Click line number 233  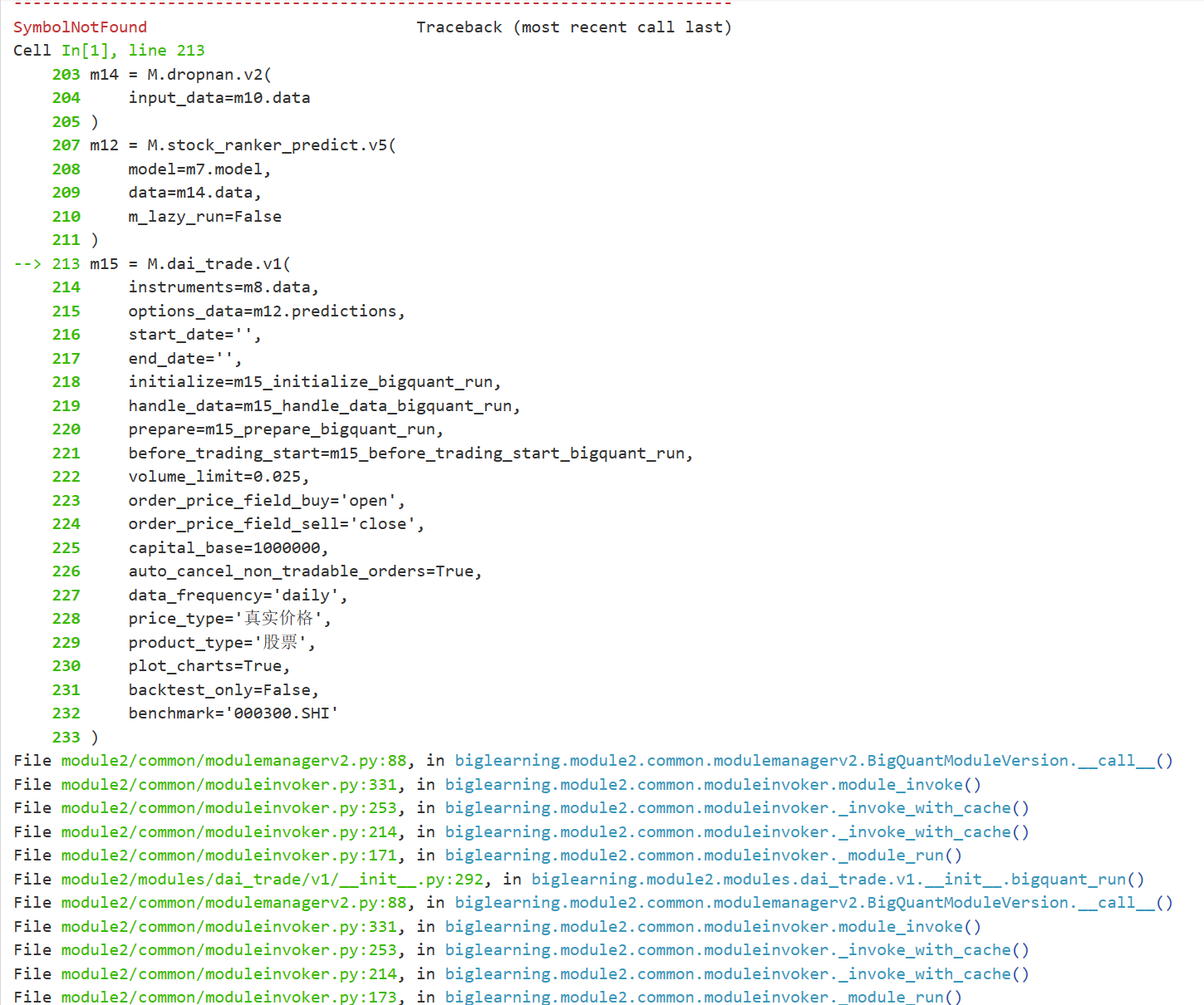click(x=66, y=738)
